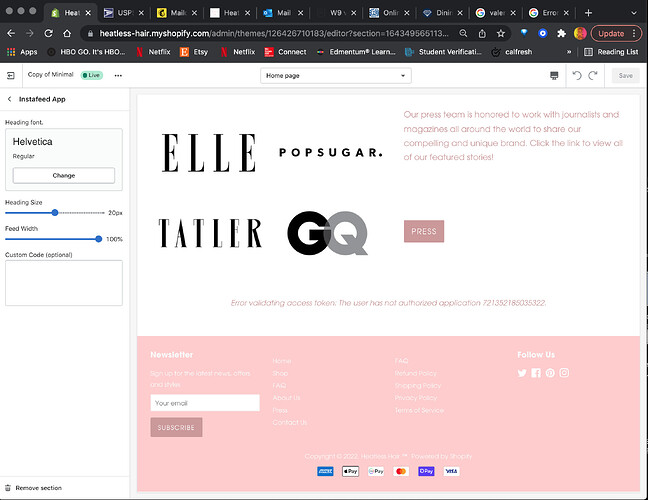Adjust the Feed Width slider handle
648x500 pixels.
click(x=98, y=239)
